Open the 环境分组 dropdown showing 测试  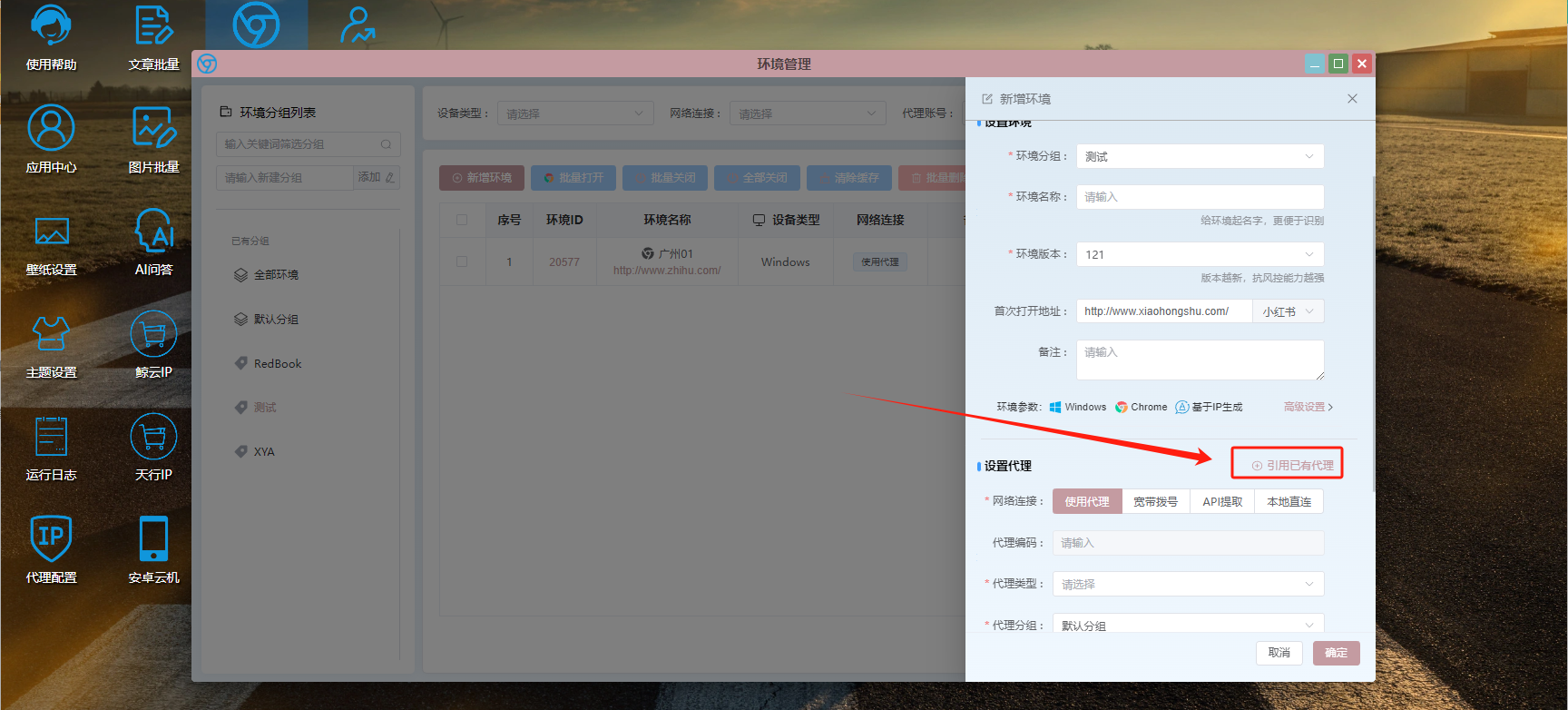[x=1200, y=156]
